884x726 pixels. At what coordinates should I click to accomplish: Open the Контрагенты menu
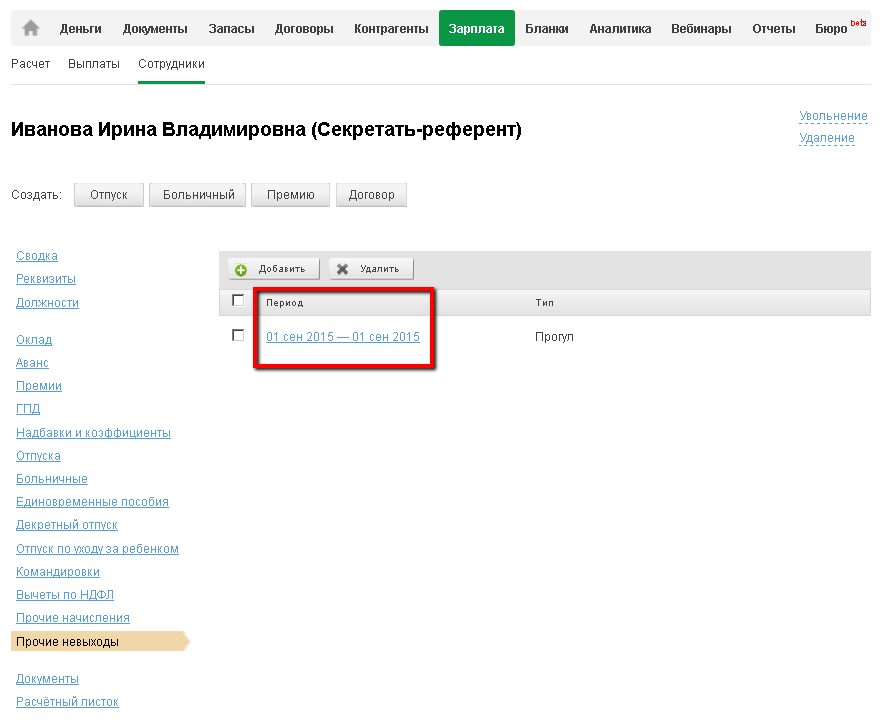tap(391, 29)
